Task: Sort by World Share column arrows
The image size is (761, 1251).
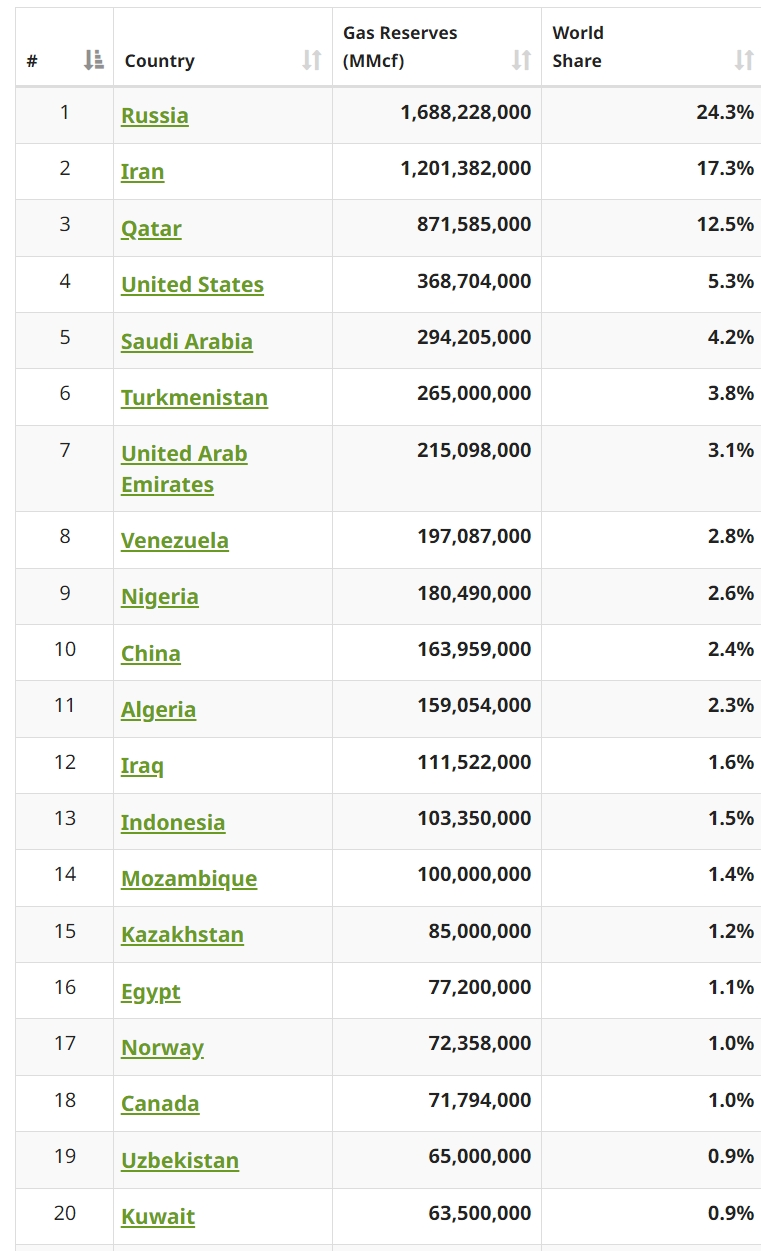Action: [743, 61]
